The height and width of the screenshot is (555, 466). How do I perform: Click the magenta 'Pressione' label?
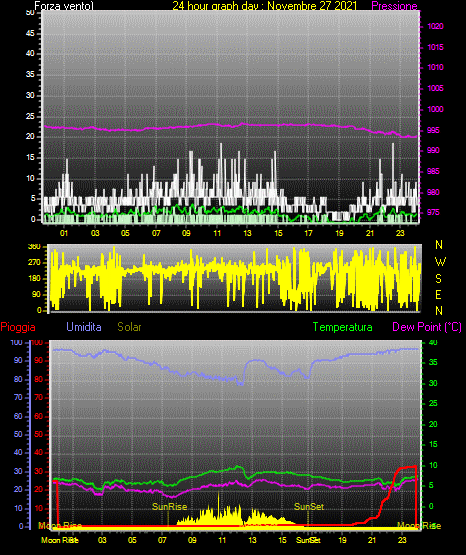coord(394,6)
